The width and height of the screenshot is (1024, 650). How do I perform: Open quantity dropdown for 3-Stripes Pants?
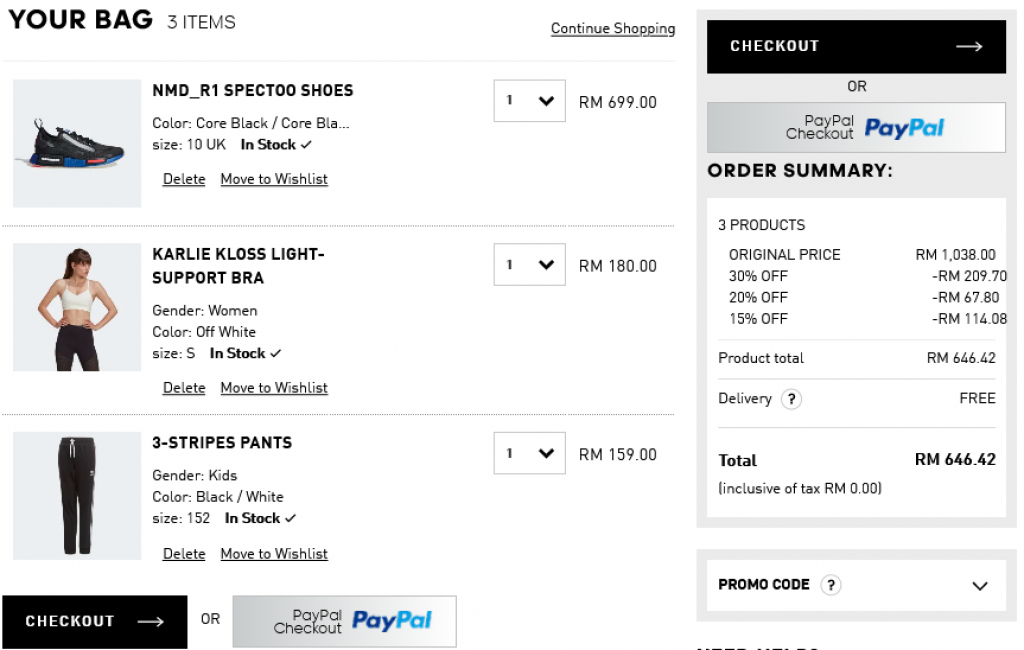[x=530, y=453]
